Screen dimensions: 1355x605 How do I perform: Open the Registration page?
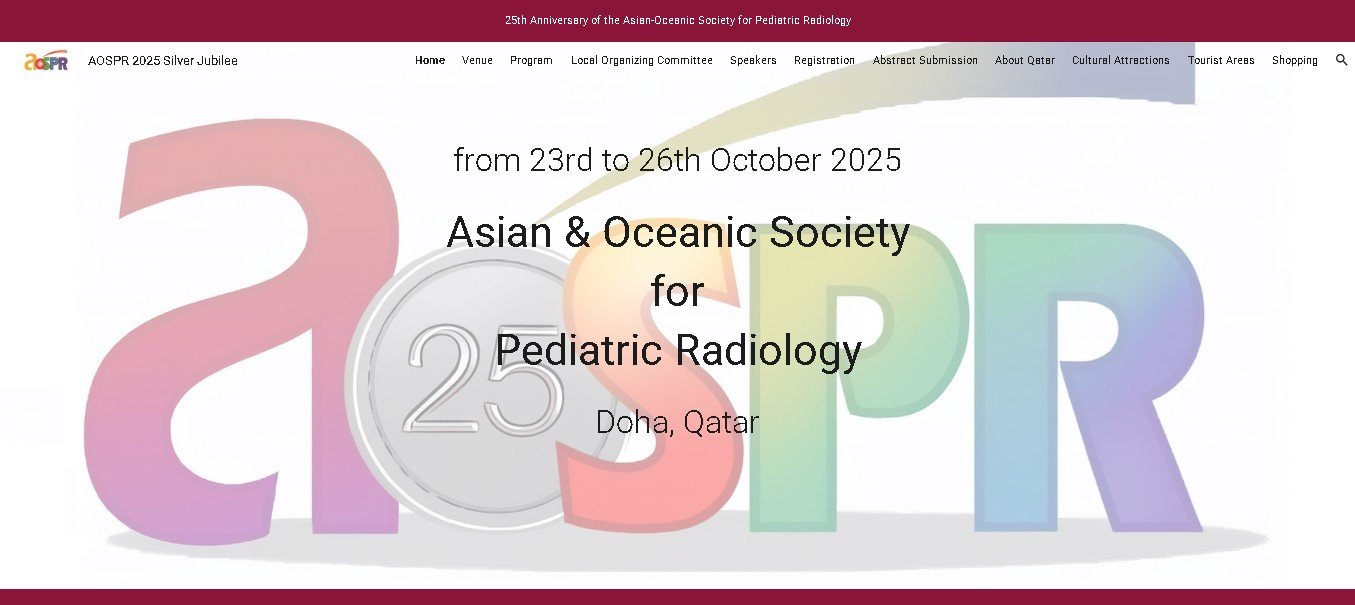pyautogui.click(x=824, y=60)
